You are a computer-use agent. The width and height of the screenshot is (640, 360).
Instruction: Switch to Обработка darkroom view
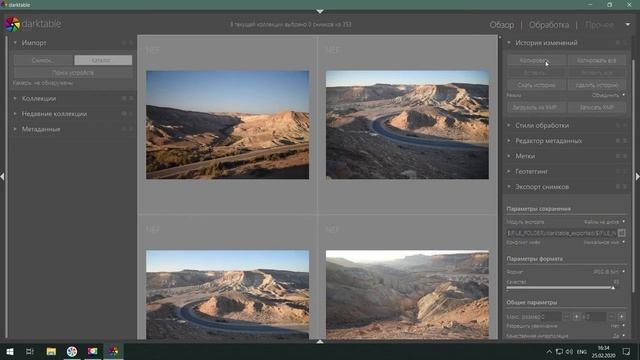549,25
